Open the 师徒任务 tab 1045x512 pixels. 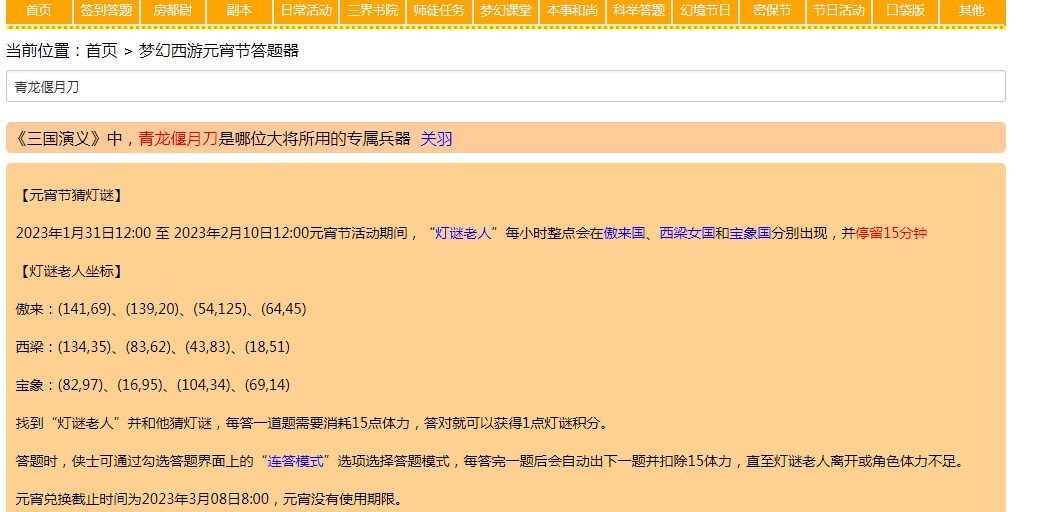point(439,11)
